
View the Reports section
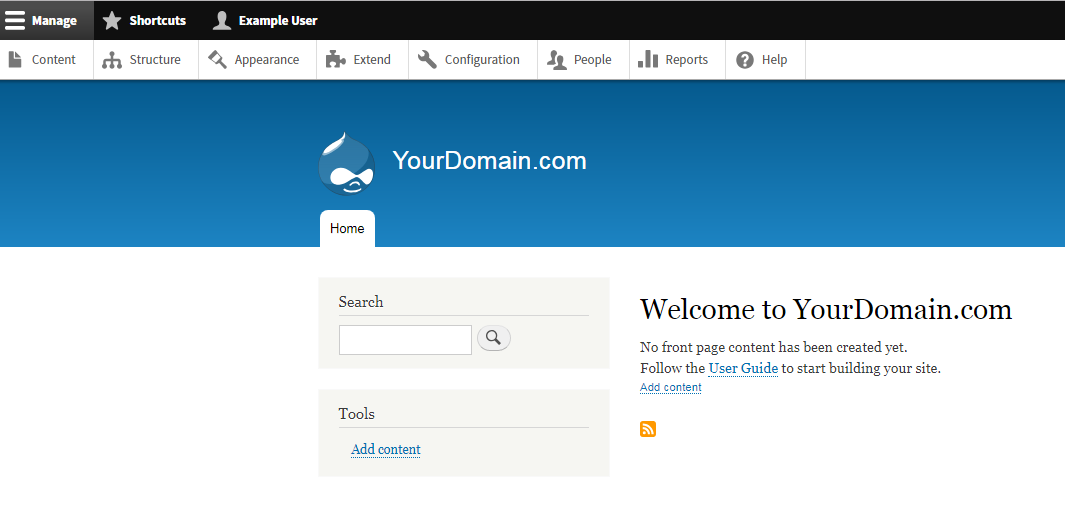coord(677,60)
